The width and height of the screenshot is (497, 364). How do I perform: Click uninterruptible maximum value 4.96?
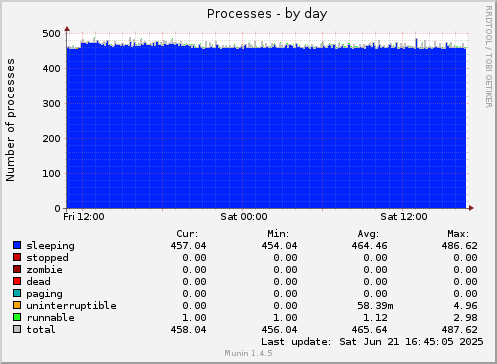(x=465, y=306)
